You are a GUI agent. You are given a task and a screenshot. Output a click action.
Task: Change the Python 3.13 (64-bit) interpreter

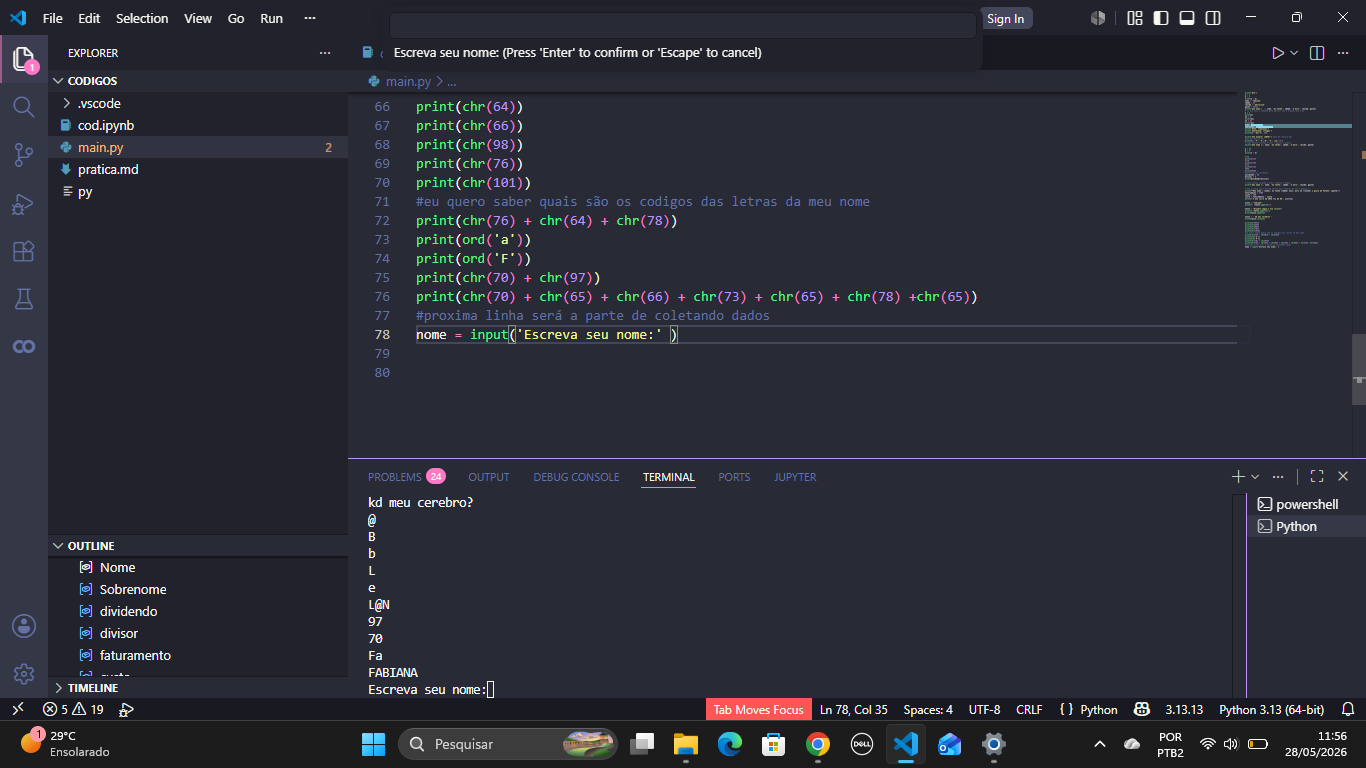pyautogui.click(x=1271, y=709)
